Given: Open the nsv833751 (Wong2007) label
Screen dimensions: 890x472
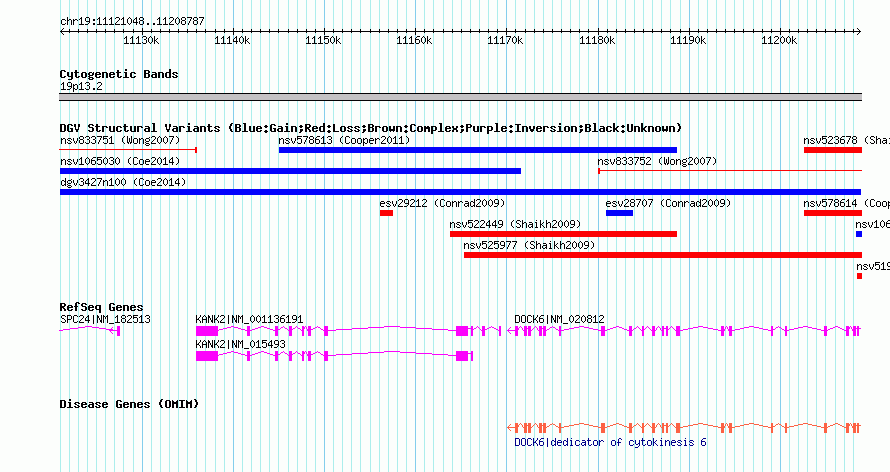Looking at the screenshot, I should click(x=120, y=140).
